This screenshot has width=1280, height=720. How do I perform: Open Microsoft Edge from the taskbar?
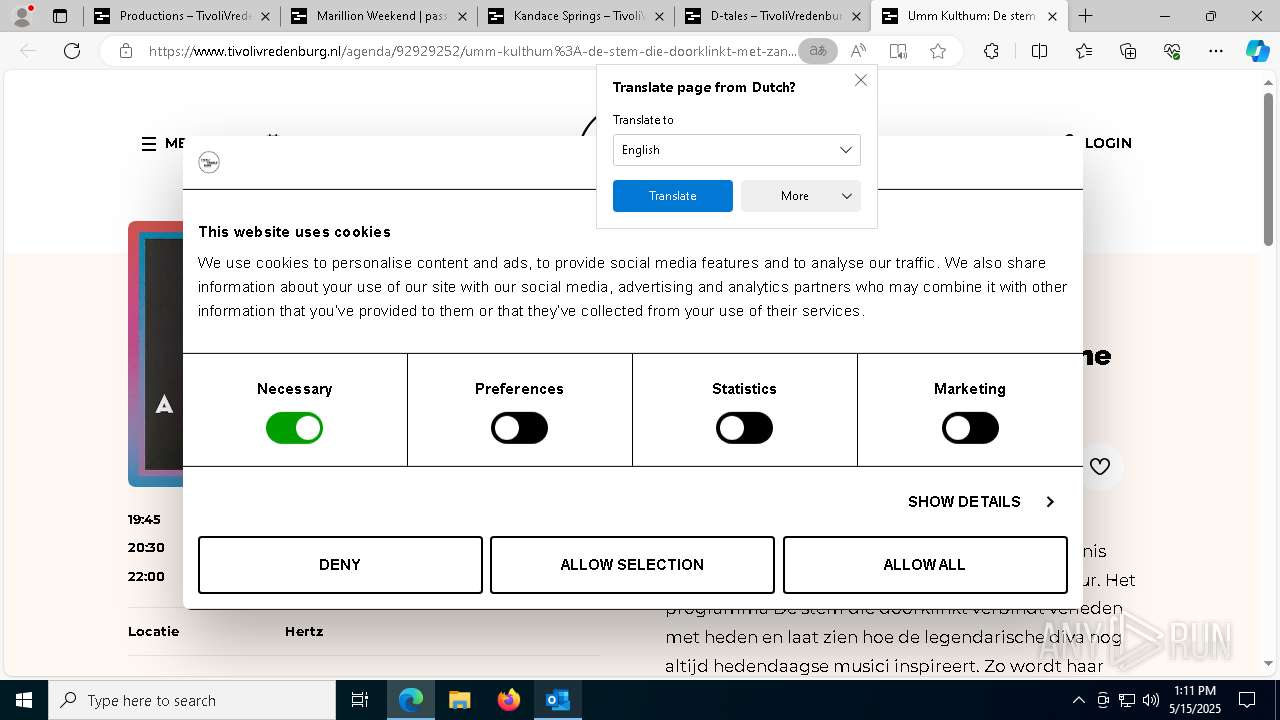(x=411, y=700)
